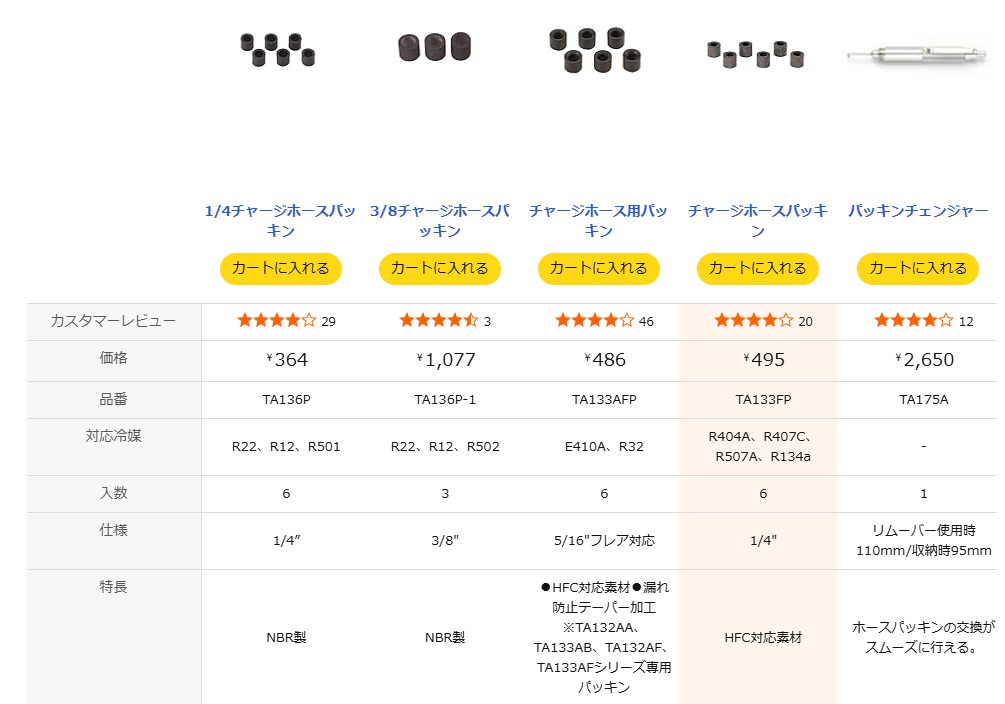Open the 1/4チャージホースパッキン product thumbnail

[278, 49]
